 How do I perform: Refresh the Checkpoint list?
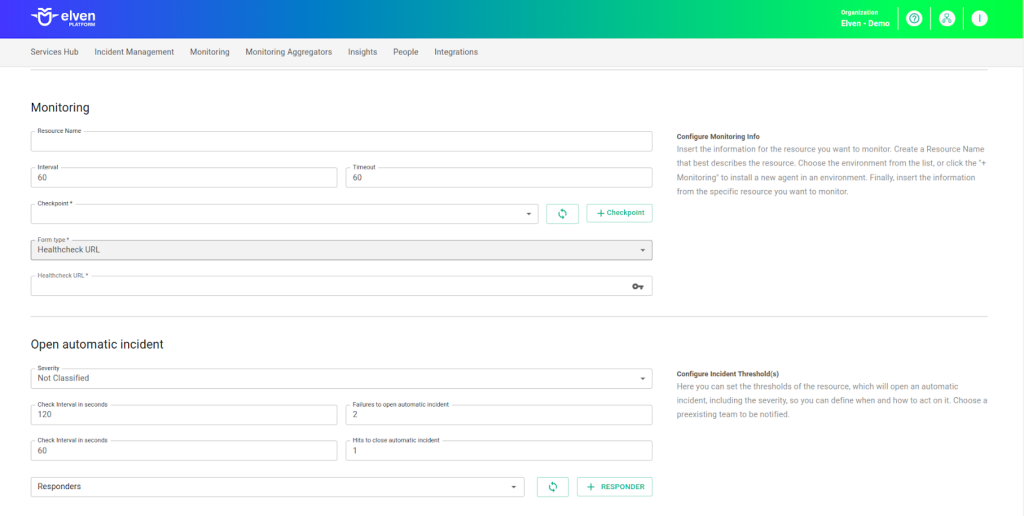coord(562,213)
